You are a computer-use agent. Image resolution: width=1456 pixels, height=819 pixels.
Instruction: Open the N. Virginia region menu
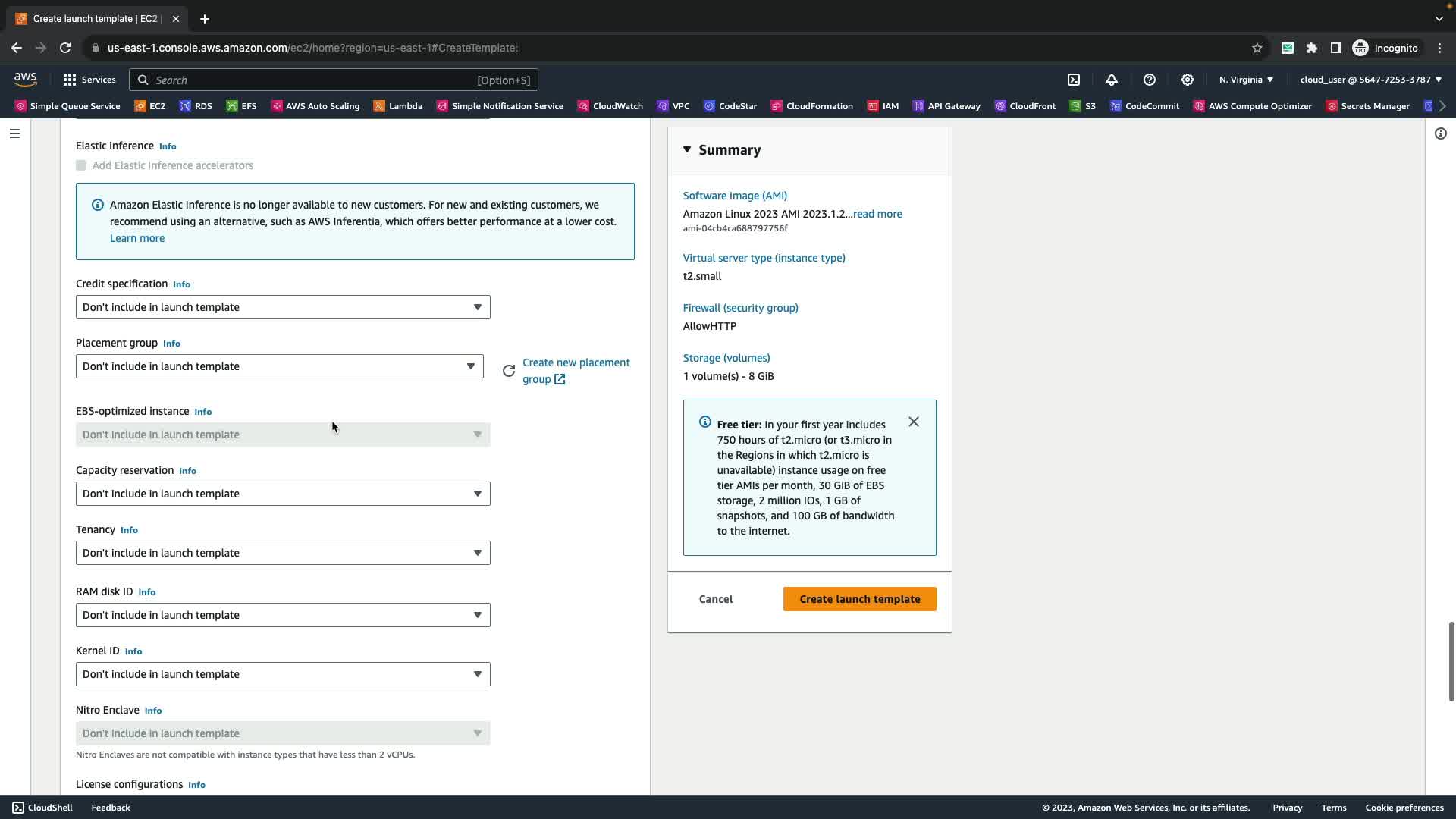pos(1246,80)
